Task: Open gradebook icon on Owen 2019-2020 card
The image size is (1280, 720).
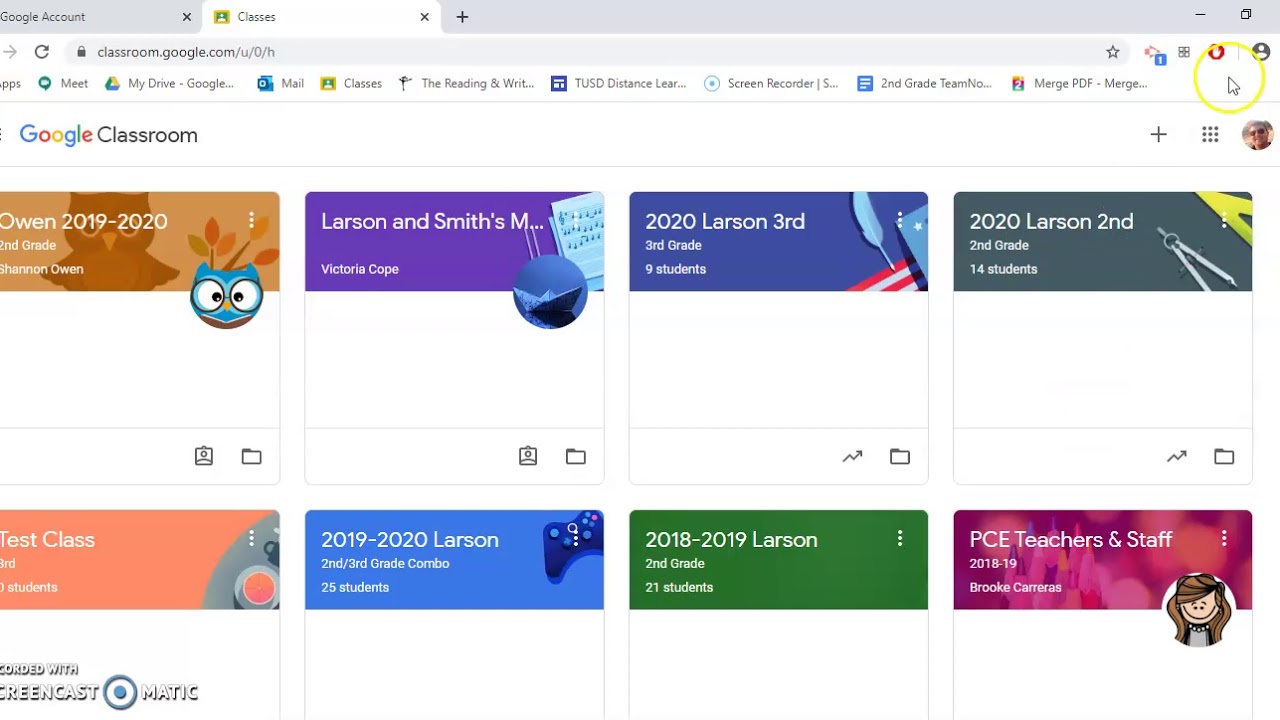Action: 204,456
